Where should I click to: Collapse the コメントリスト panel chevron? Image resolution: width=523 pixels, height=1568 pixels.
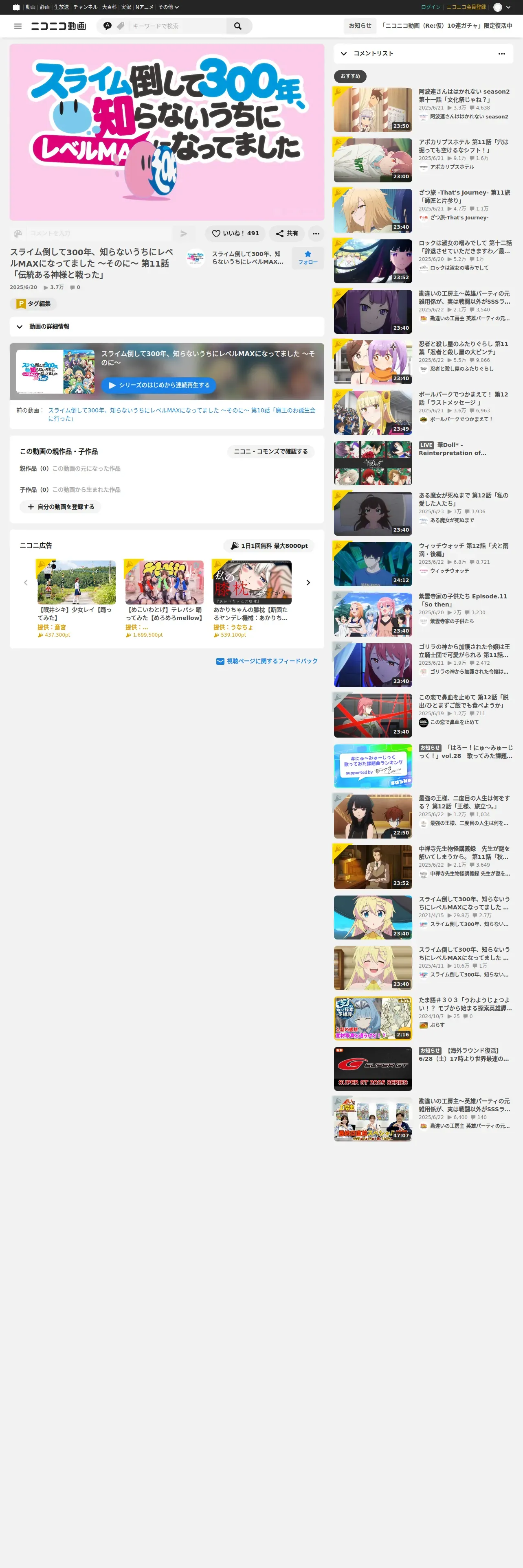pos(344,54)
